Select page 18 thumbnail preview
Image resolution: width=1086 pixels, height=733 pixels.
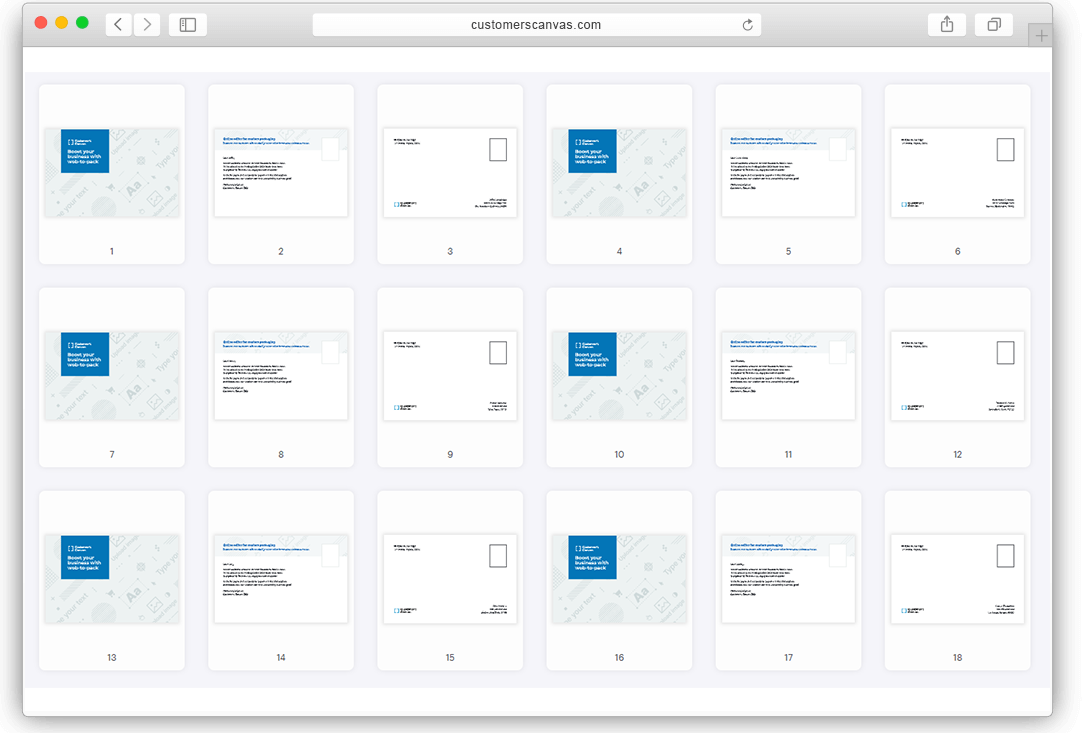click(957, 579)
